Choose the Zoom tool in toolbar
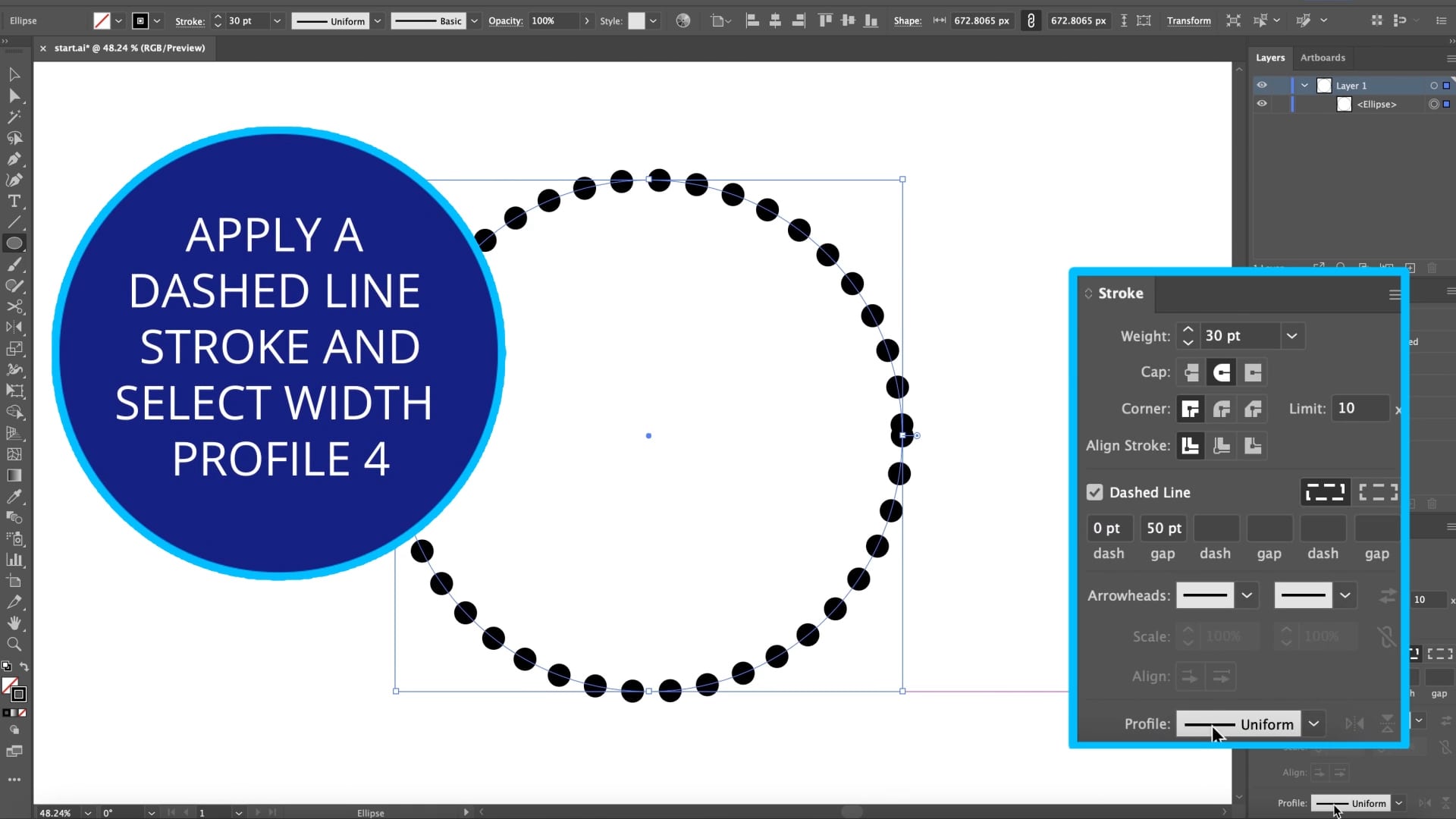This screenshot has width=1456, height=819. (x=14, y=644)
